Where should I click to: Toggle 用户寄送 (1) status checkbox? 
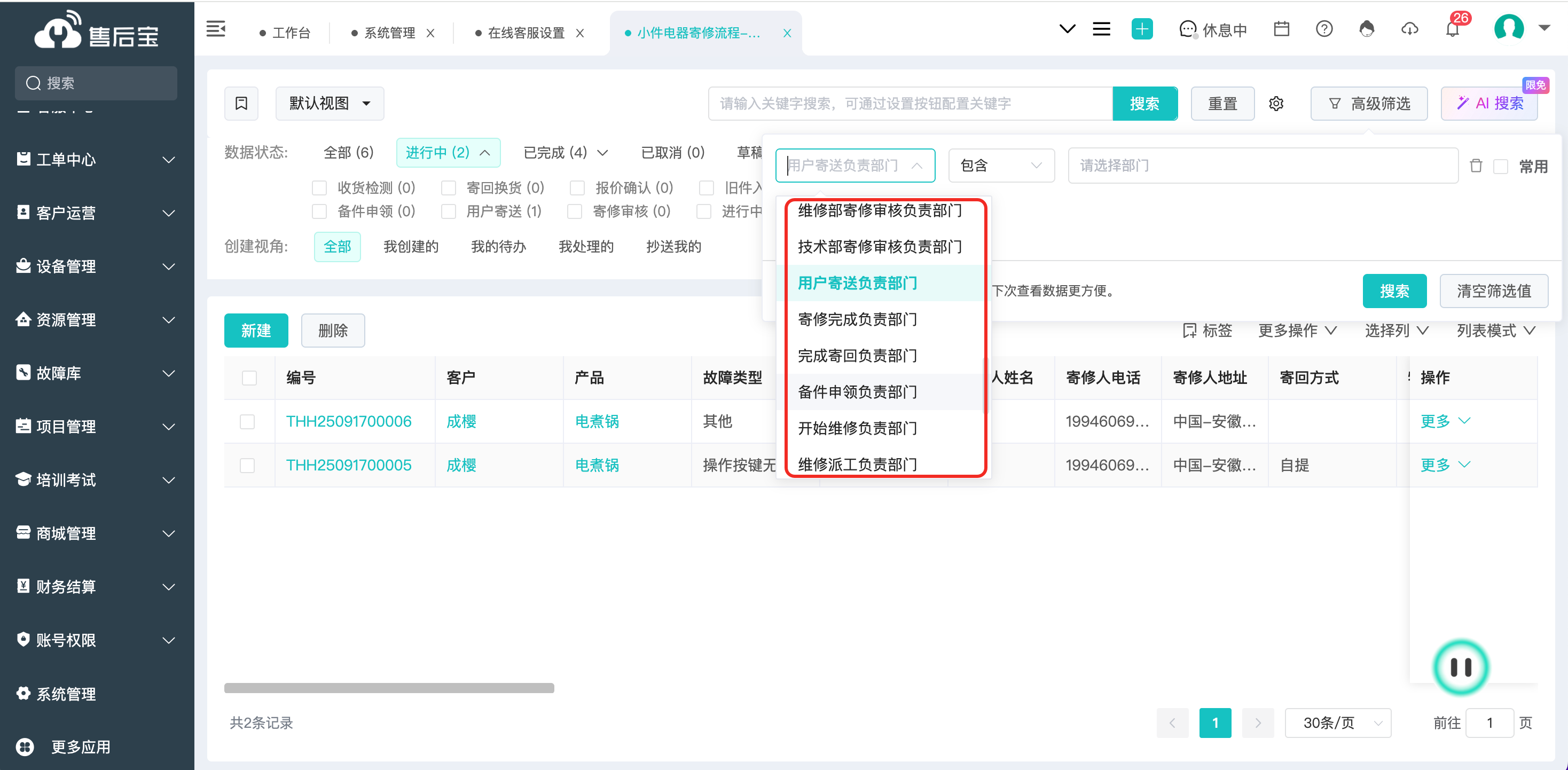click(x=449, y=212)
